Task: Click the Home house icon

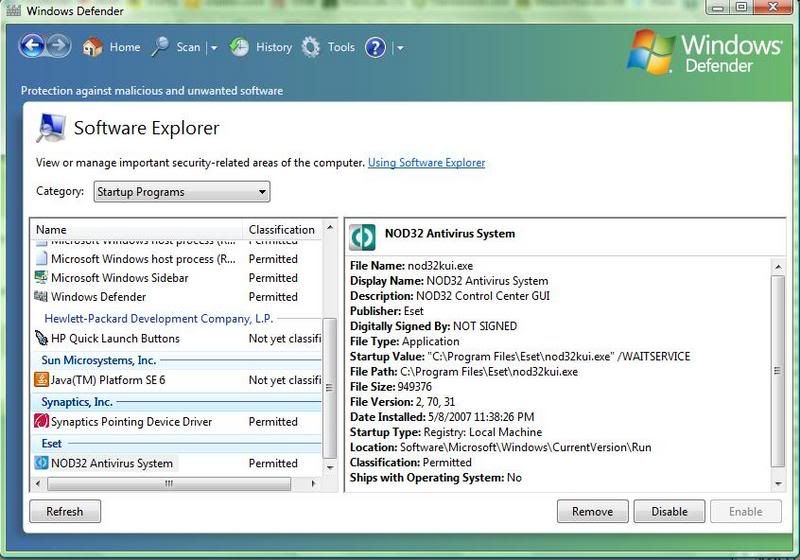Action: [x=92, y=47]
